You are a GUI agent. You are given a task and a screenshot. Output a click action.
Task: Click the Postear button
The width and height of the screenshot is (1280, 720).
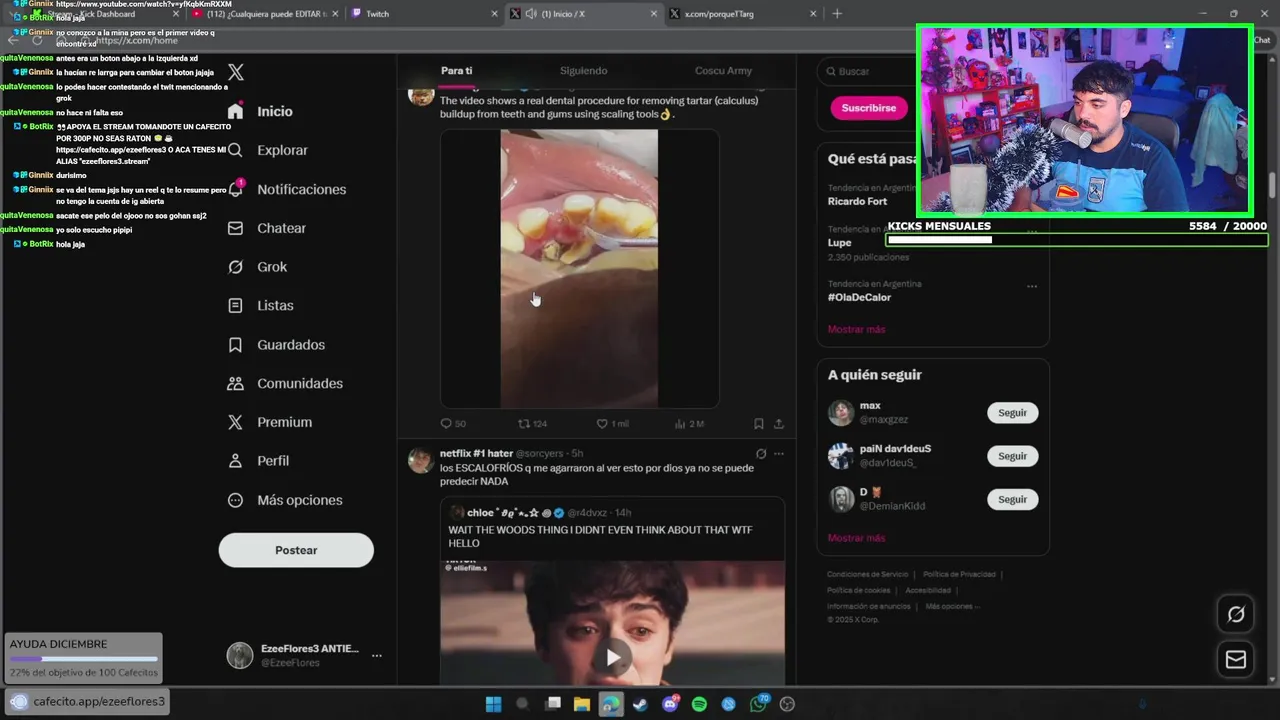[296, 550]
